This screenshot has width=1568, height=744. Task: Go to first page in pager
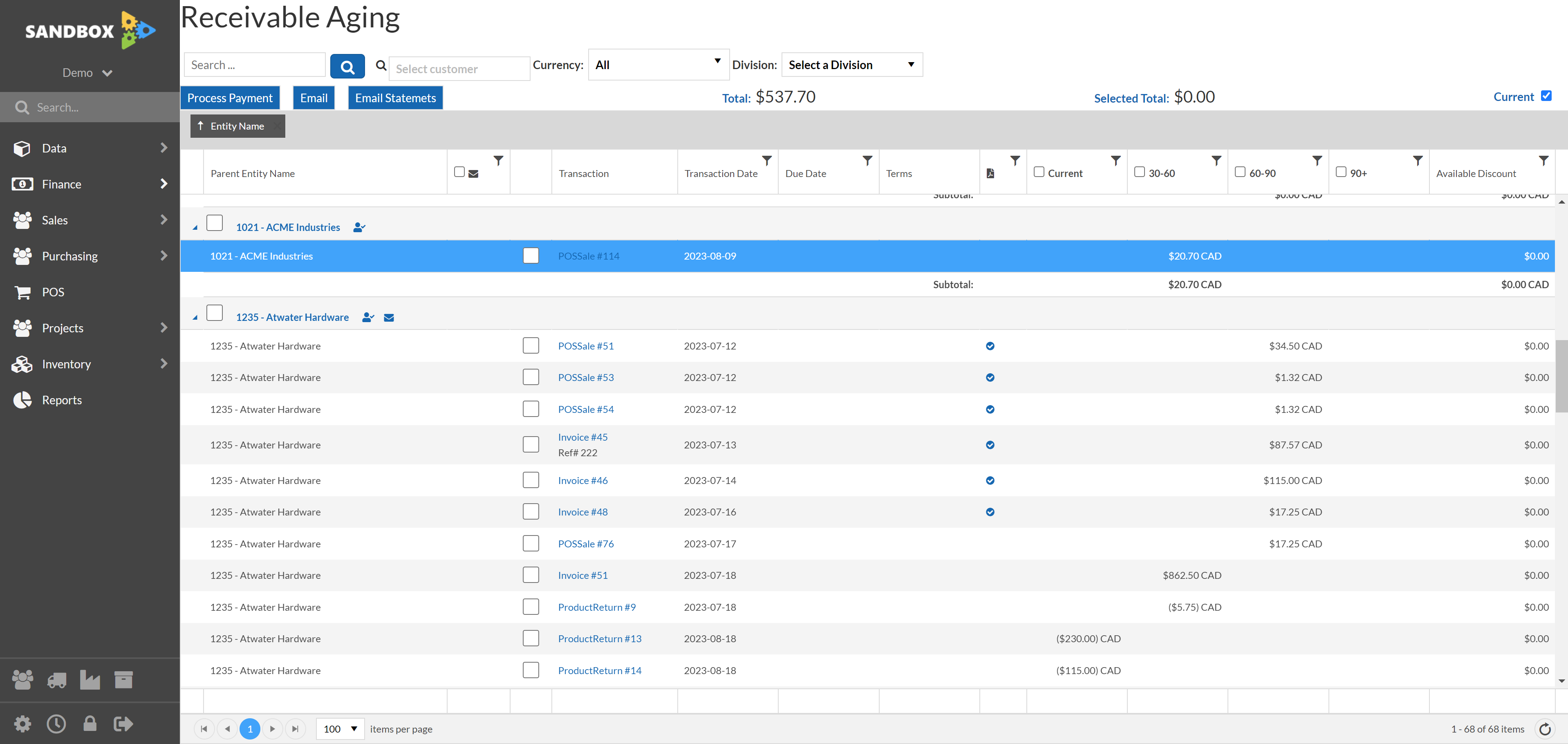tap(204, 729)
